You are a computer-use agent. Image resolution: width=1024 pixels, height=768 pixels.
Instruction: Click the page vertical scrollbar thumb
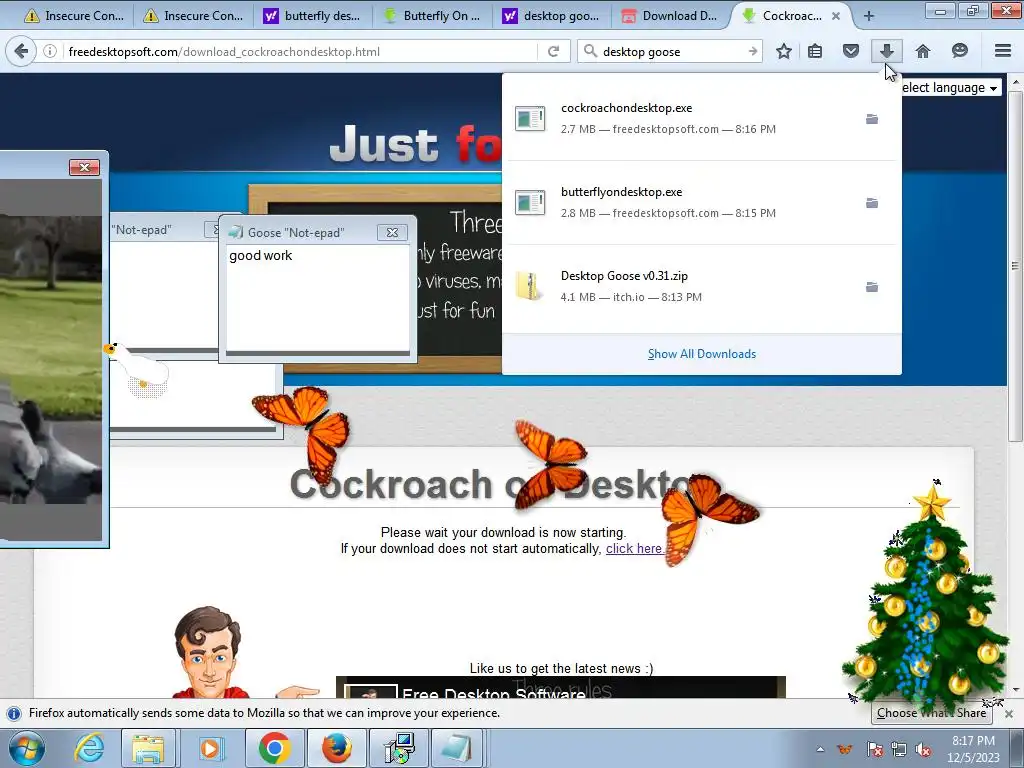1015,266
